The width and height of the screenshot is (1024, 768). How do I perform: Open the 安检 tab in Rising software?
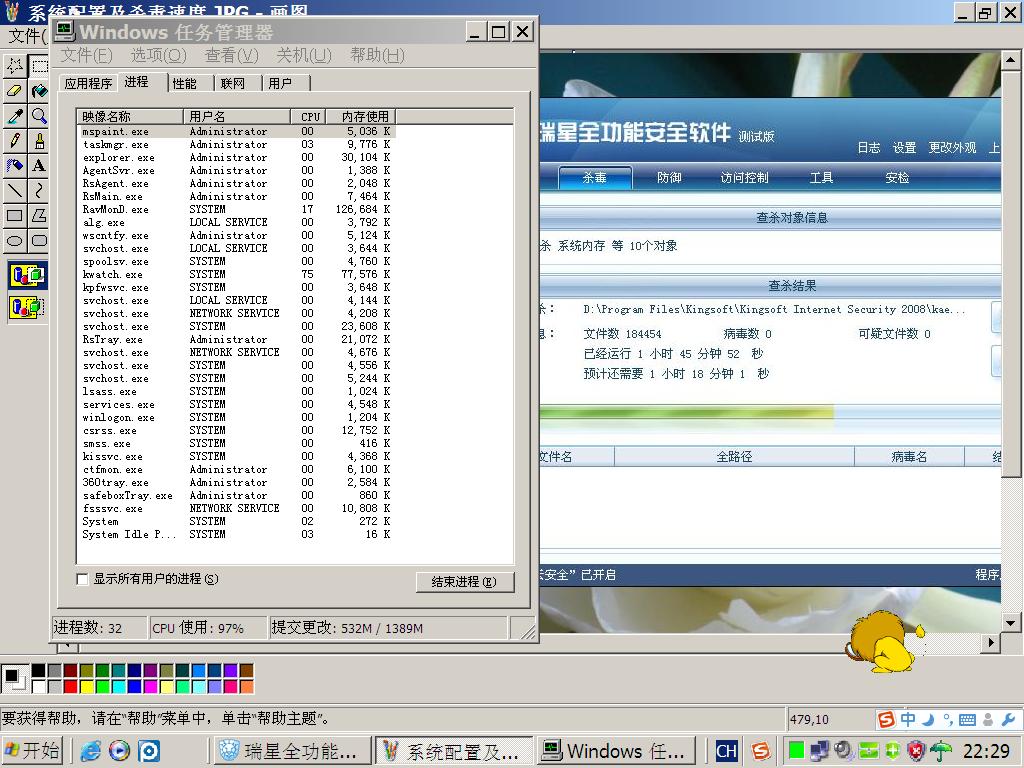[x=897, y=178]
